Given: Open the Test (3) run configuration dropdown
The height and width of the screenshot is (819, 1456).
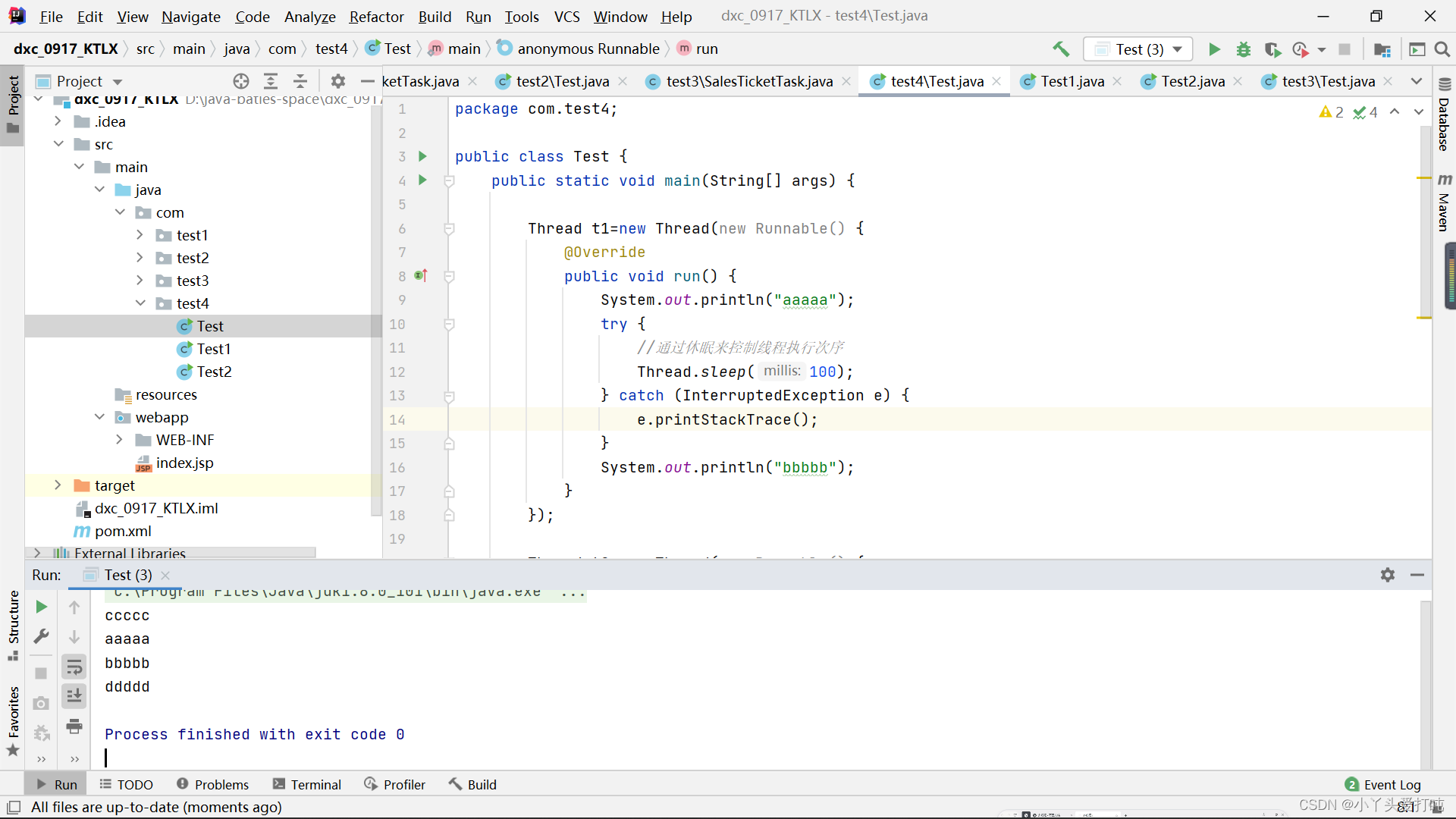Looking at the screenshot, I should (1138, 49).
